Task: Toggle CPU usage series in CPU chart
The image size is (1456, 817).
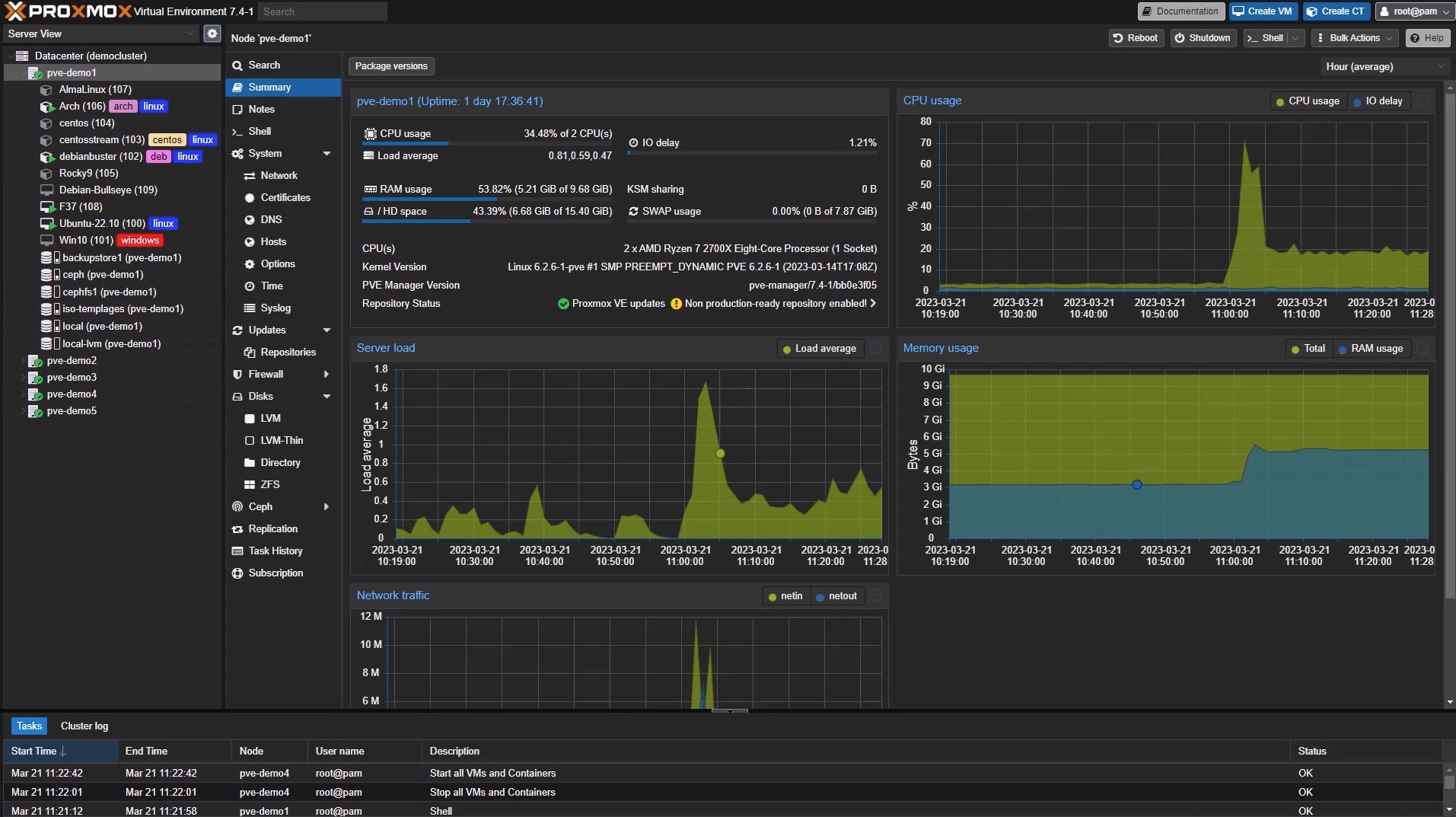Action: pos(1308,101)
